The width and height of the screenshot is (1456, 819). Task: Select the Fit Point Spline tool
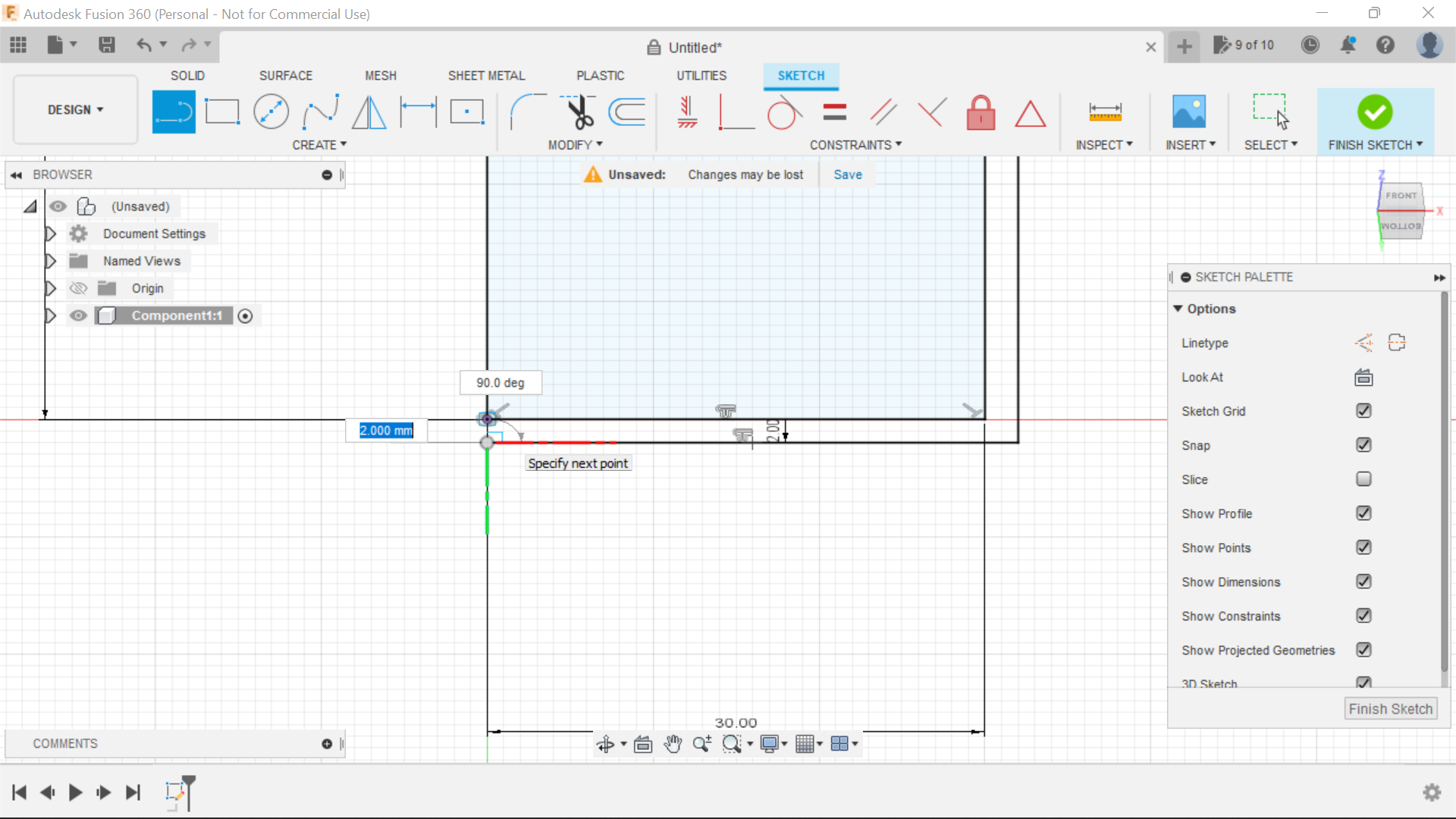click(320, 111)
